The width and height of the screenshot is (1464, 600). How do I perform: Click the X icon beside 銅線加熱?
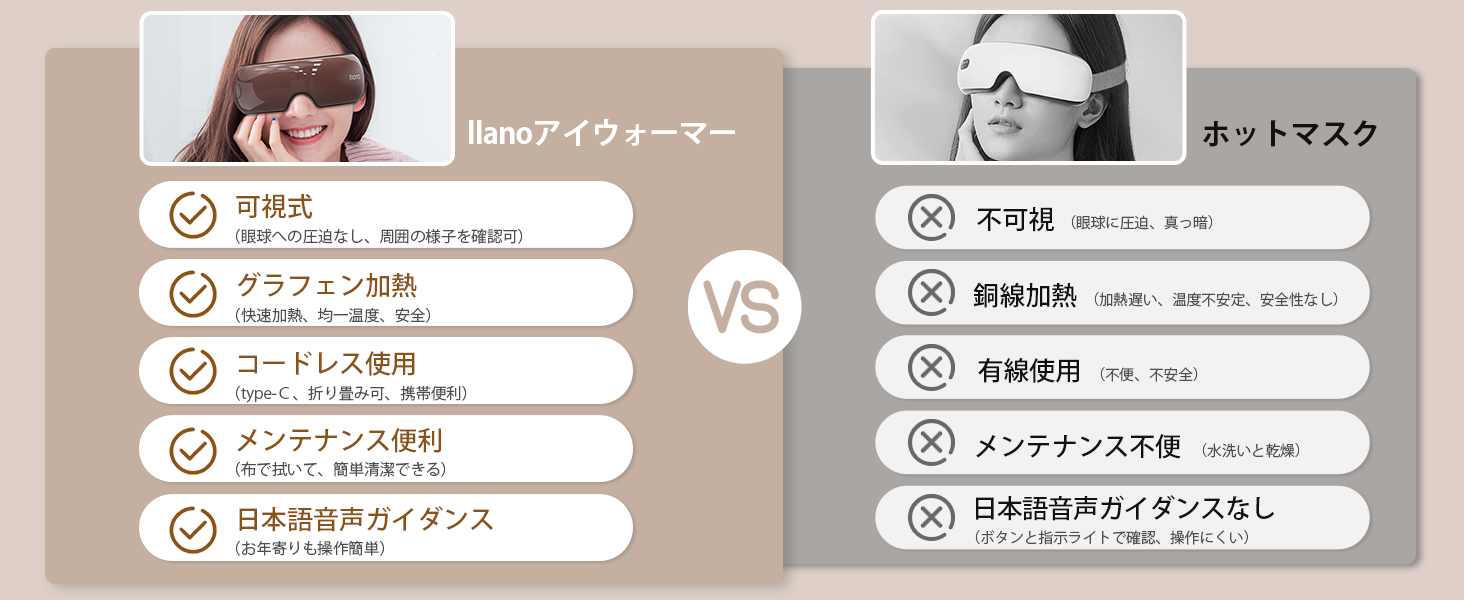coord(930,292)
